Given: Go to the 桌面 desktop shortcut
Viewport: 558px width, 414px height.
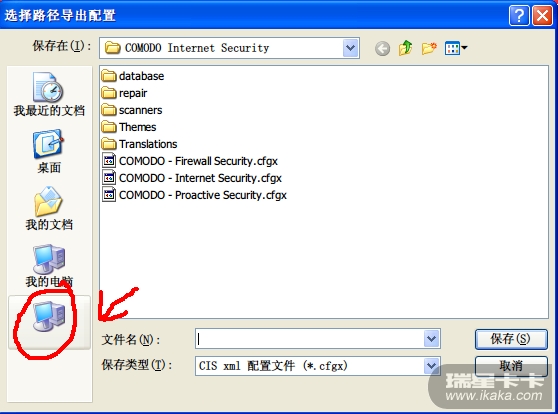Looking at the screenshot, I should click(x=49, y=152).
